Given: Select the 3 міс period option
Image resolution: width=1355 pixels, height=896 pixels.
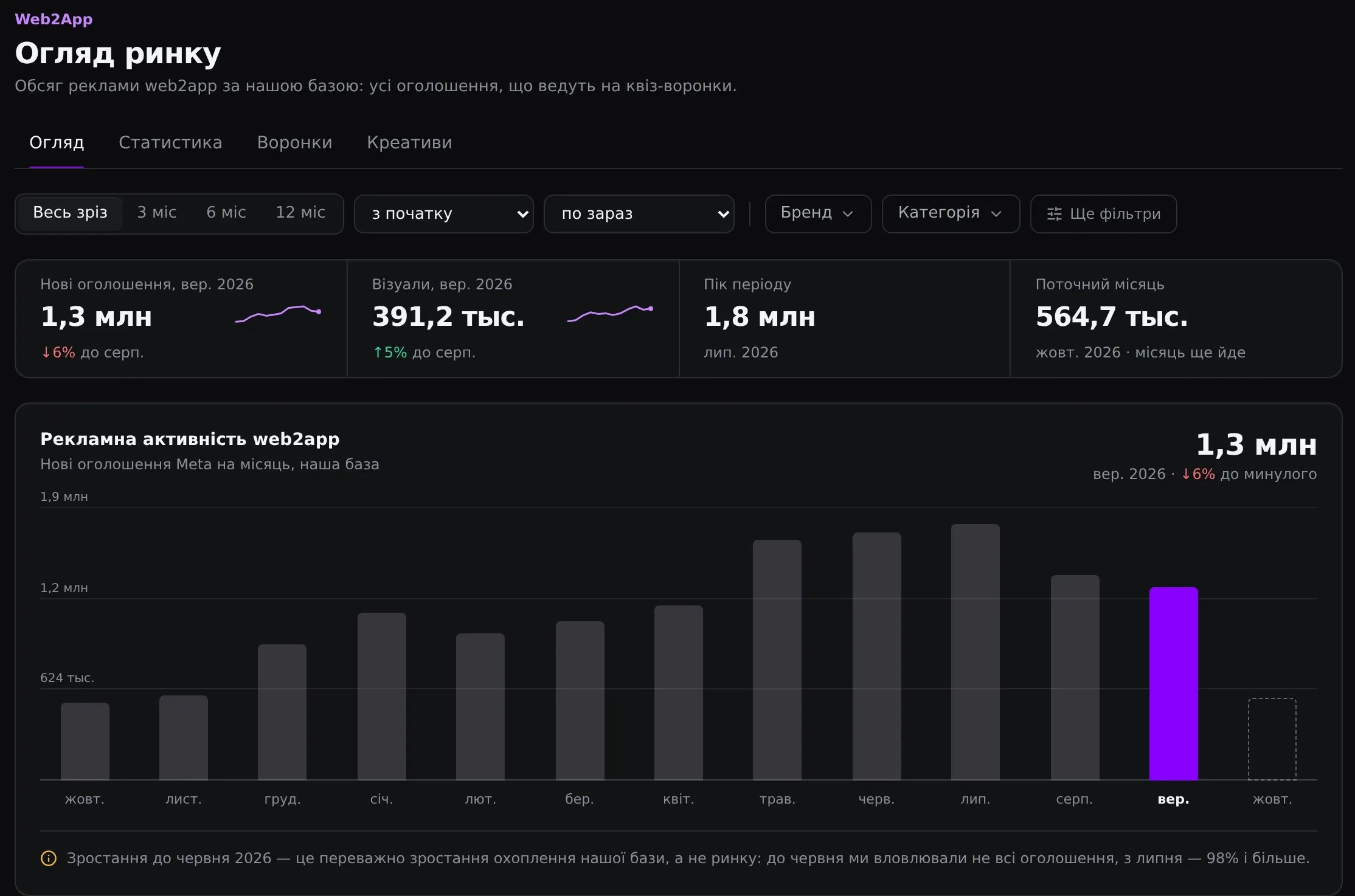Looking at the screenshot, I should [157, 213].
